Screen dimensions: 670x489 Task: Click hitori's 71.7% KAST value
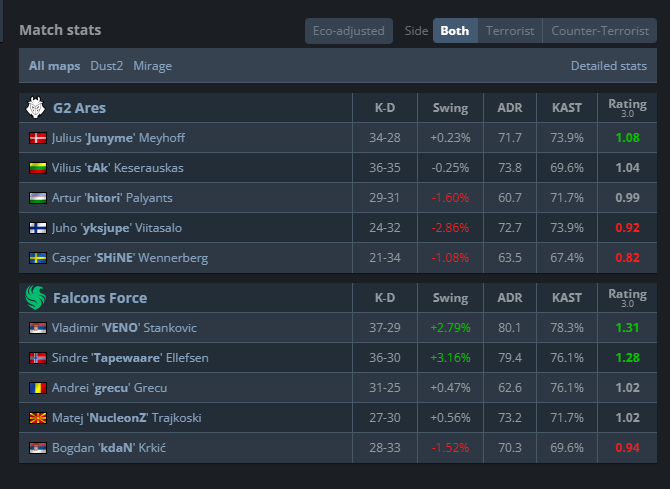coord(567,197)
